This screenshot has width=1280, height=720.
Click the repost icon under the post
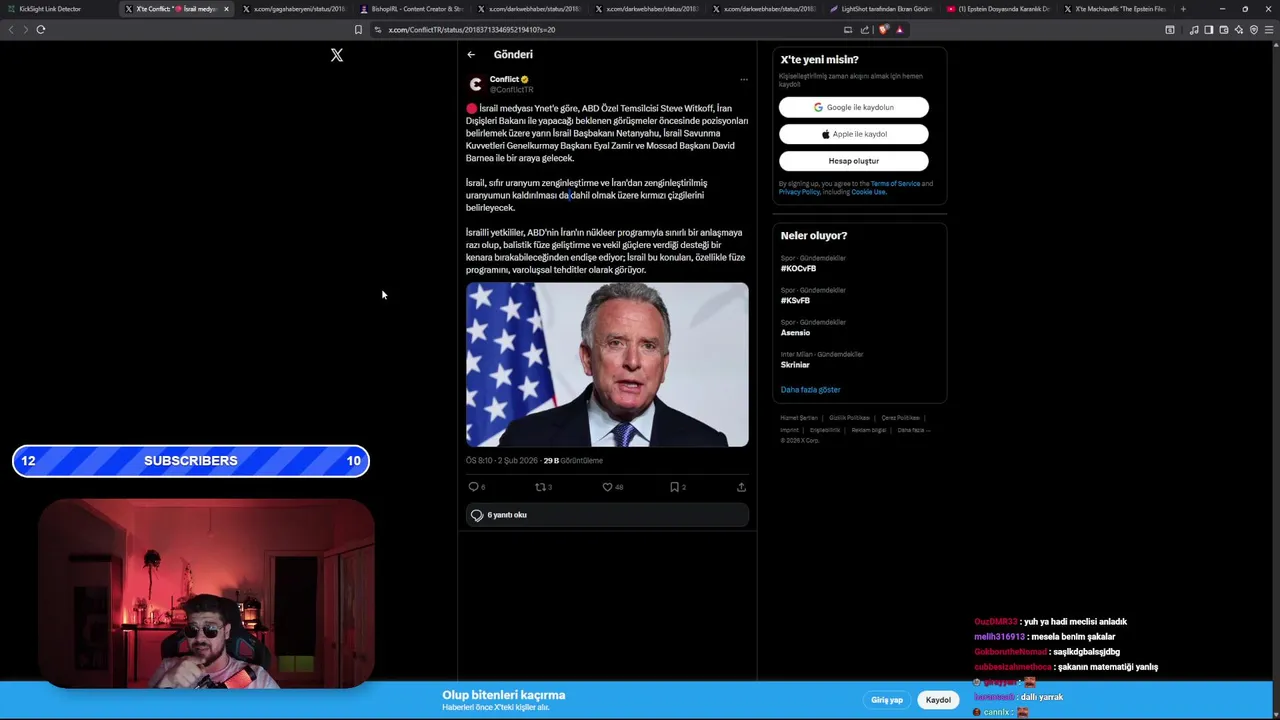(540, 487)
